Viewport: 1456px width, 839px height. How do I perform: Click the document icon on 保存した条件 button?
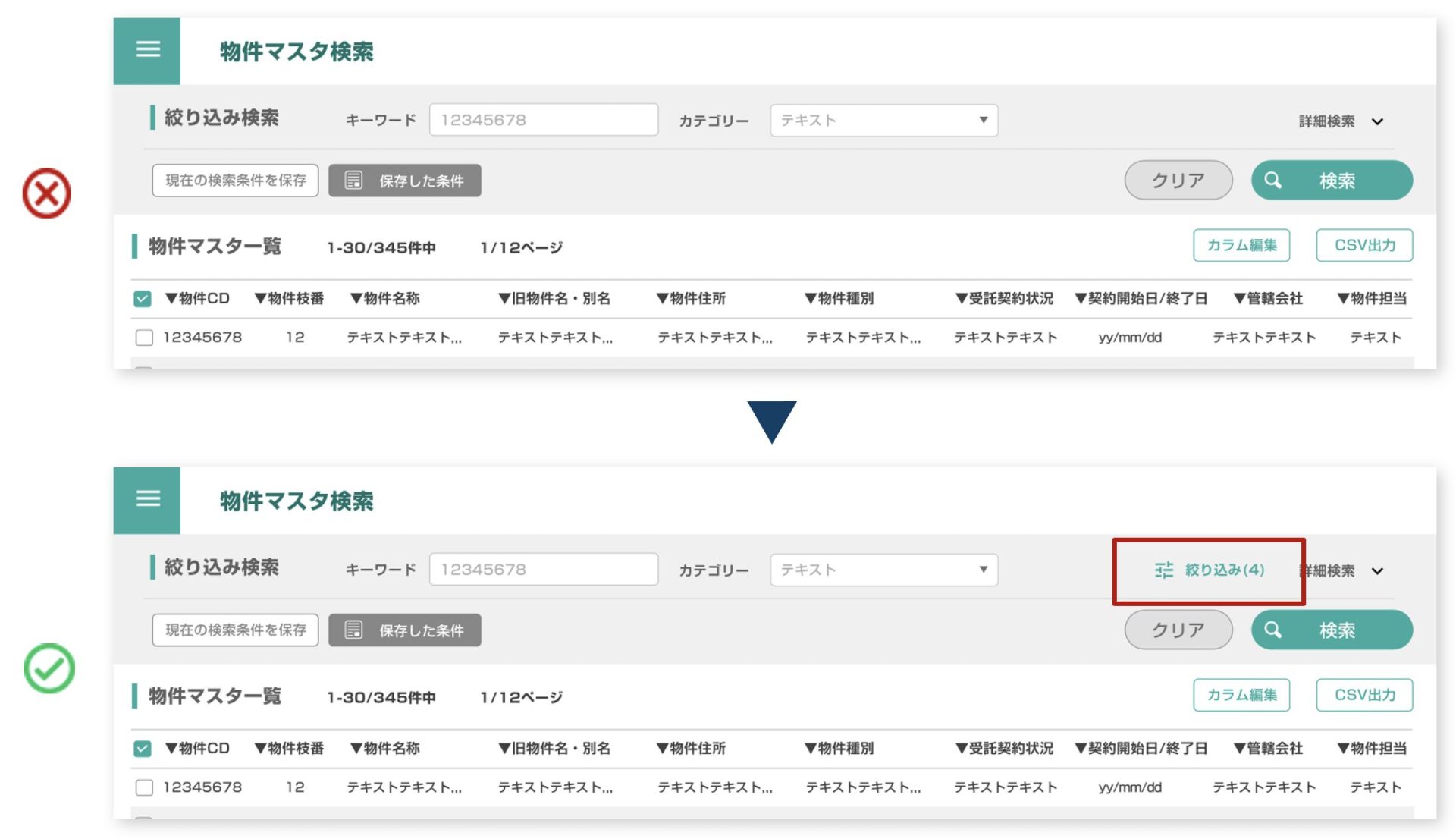(x=353, y=181)
